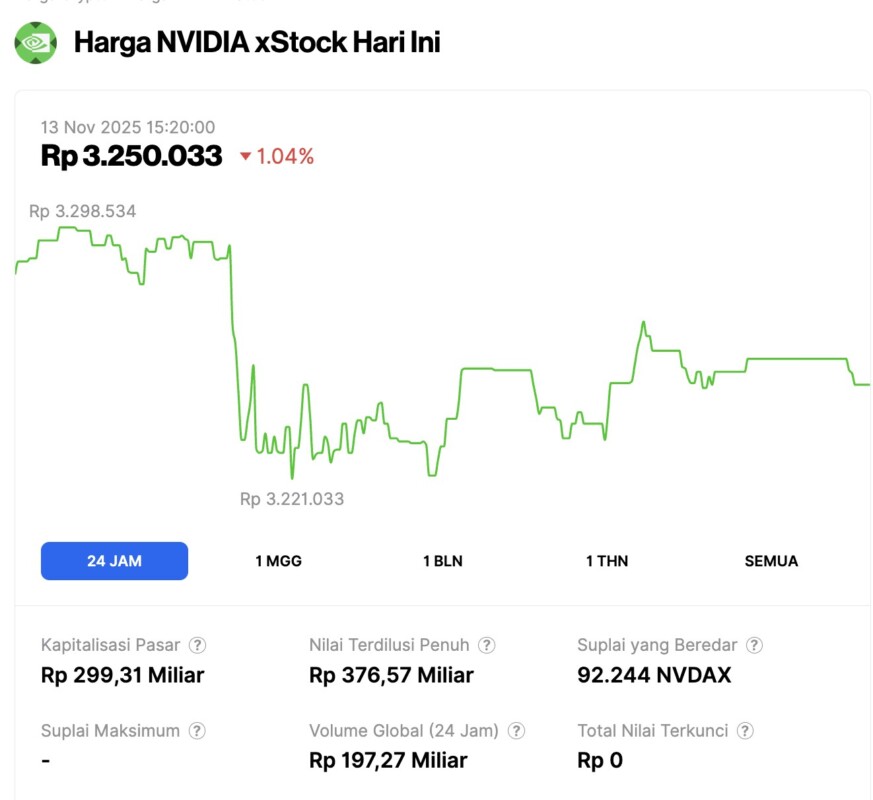
Task: Select the 24 JAM time range
Action: [114, 561]
